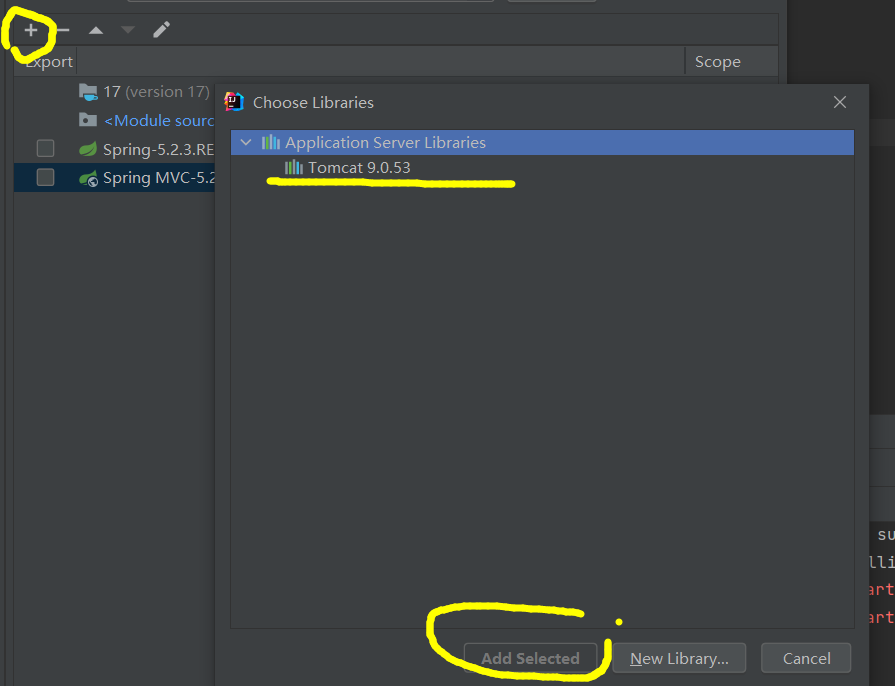The width and height of the screenshot is (895, 686).
Task: Click the Spring MVC leaf-globe icon
Action: (88, 178)
